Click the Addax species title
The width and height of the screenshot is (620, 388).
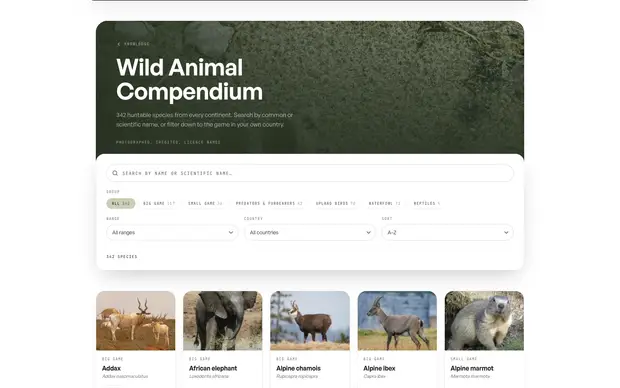coord(111,368)
